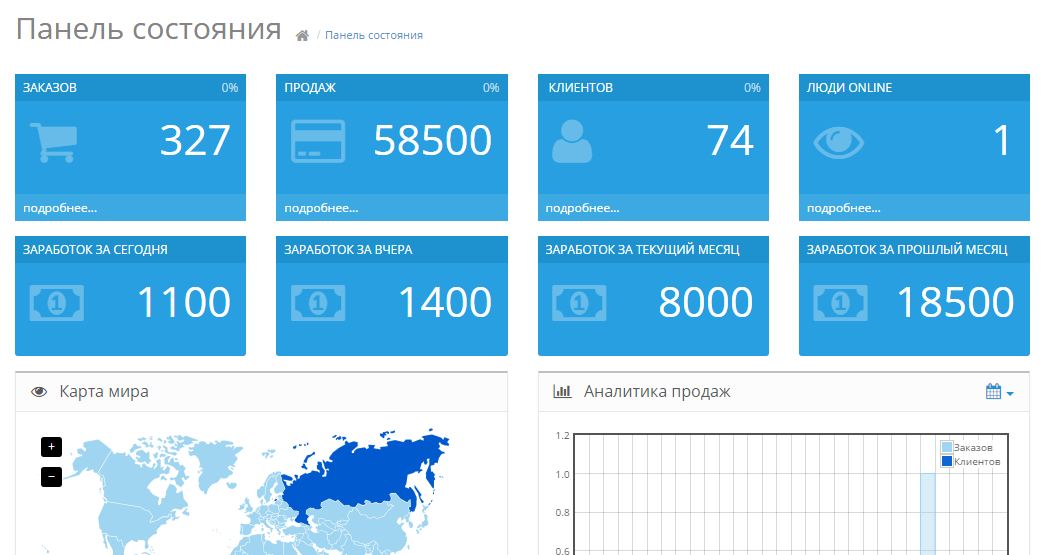Image resolution: width=1045 pixels, height=555 pixels.
Task: Zoom in the world map
Action: [51, 447]
